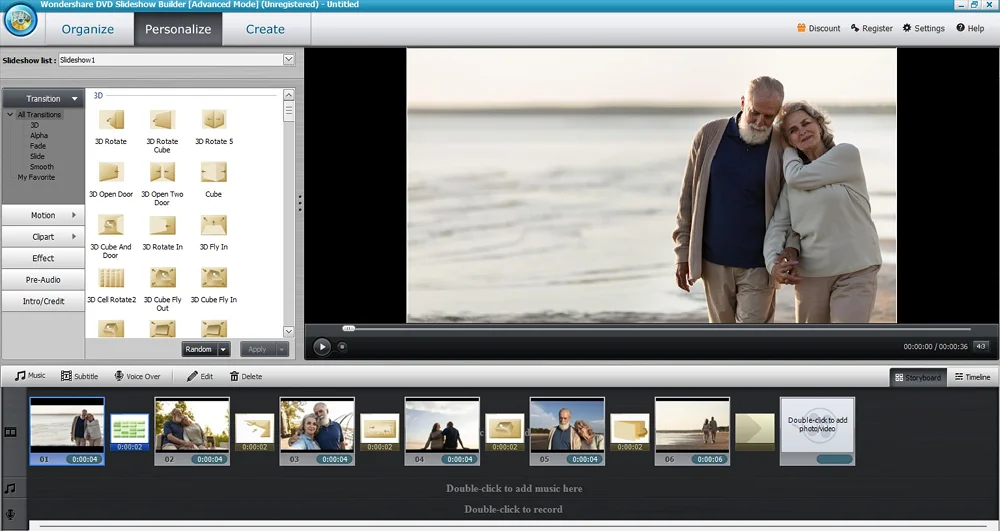1000x531 pixels.
Task: Choose the 3D Open Door transition
Action: [x=111, y=173]
